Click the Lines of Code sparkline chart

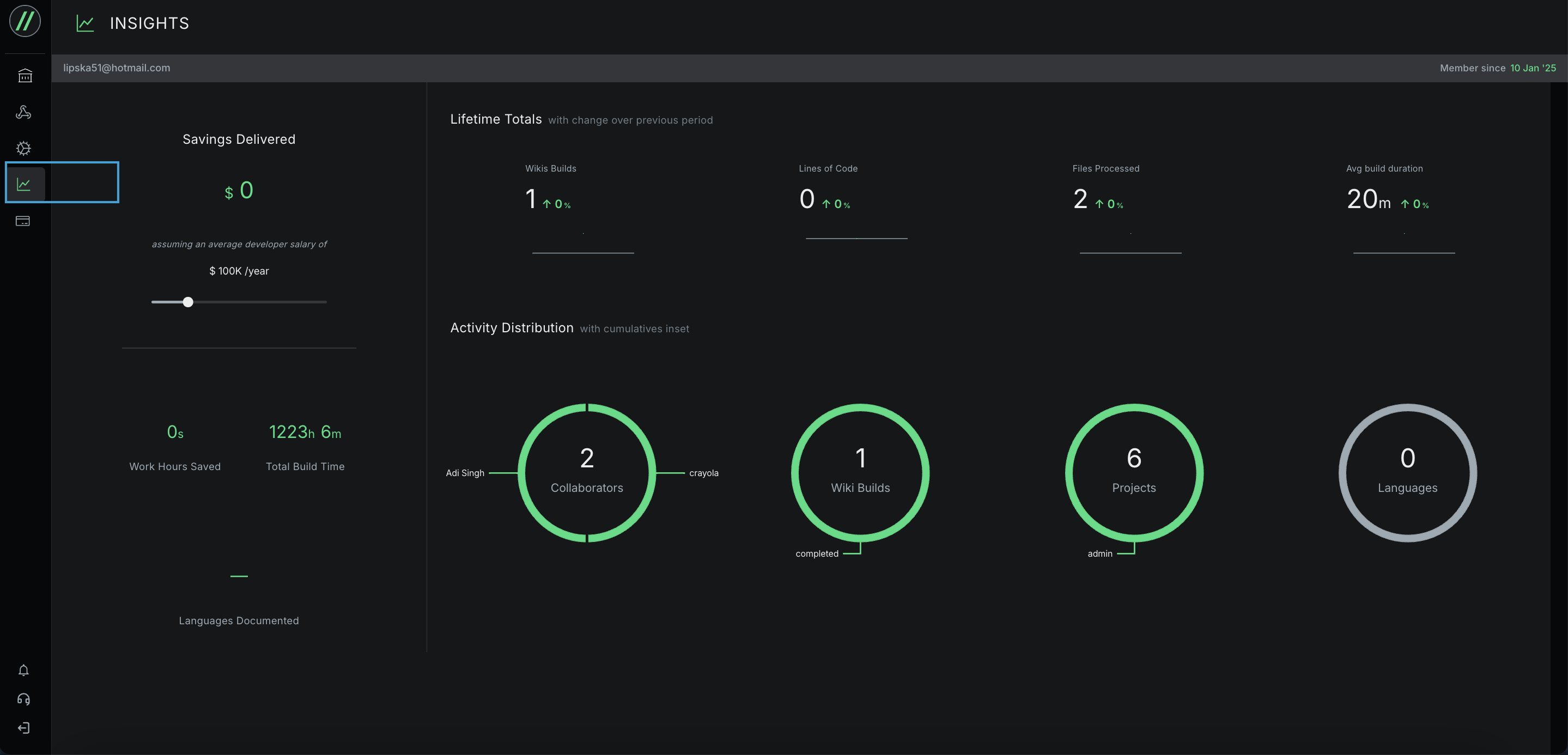856,239
